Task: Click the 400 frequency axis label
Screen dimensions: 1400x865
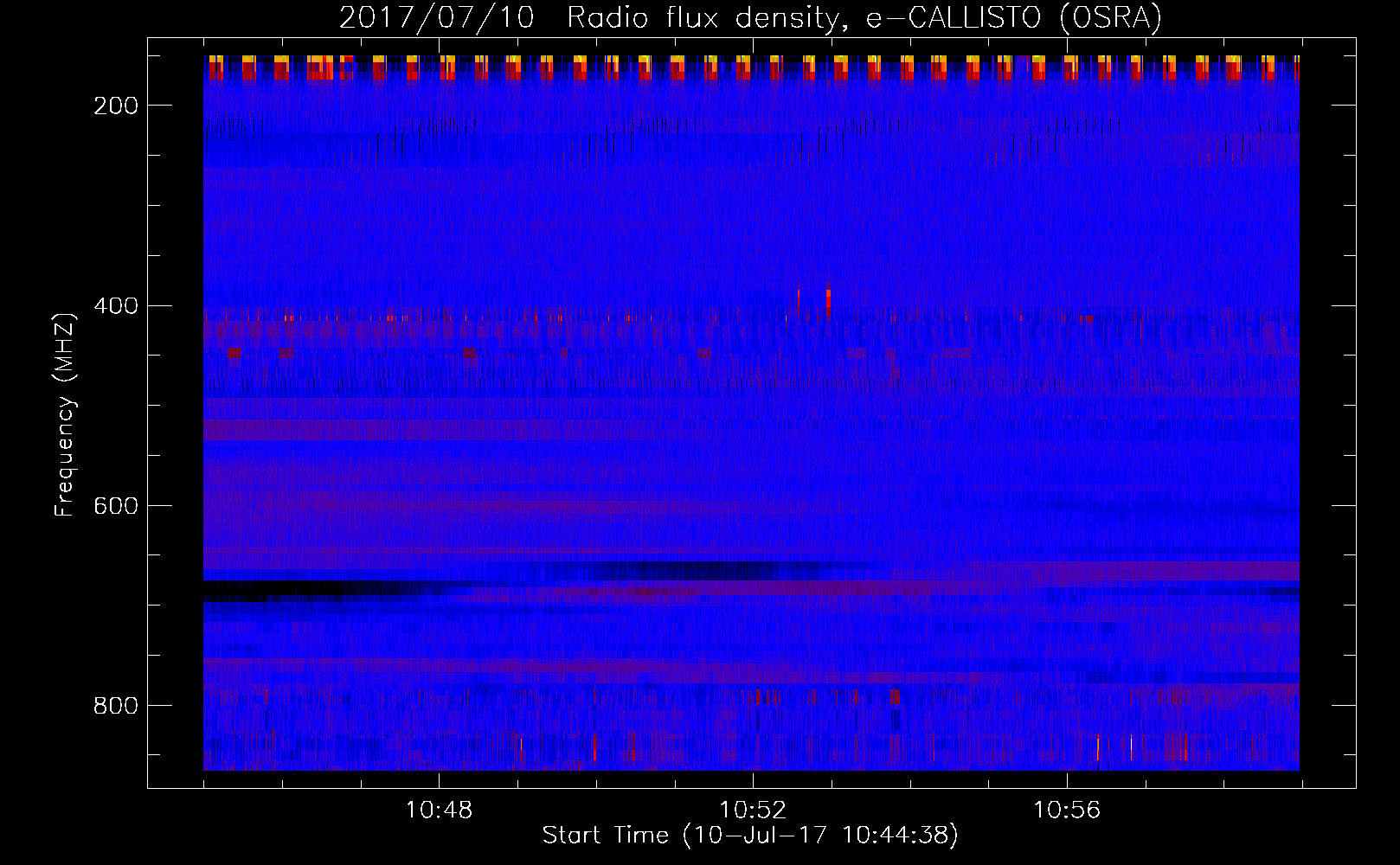Action: coord(115,306)
